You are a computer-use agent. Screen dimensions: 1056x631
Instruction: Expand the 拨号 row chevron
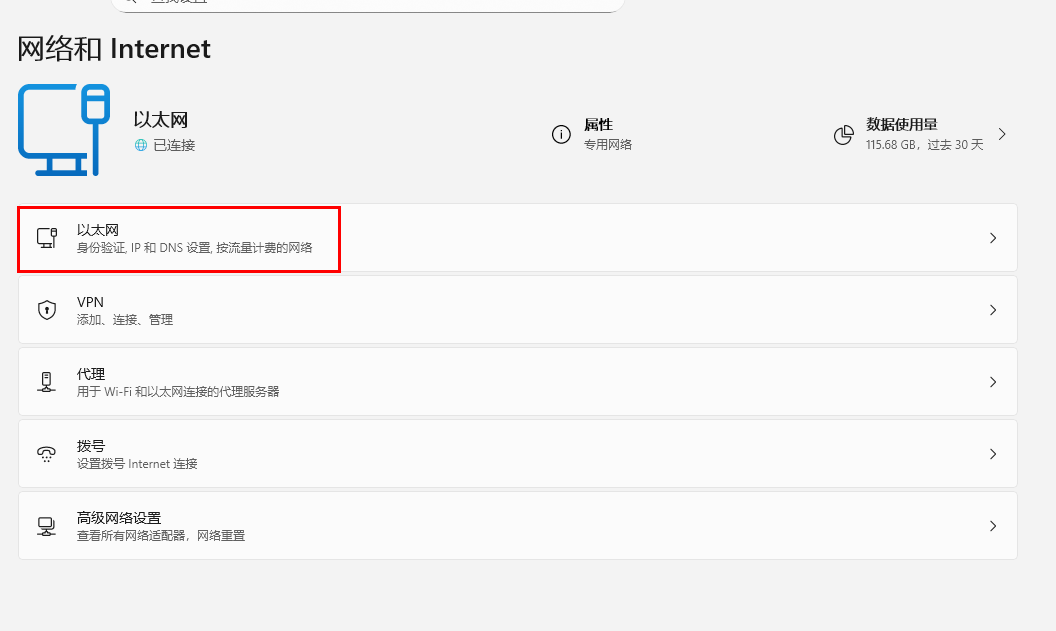pyautogui.click(x=993, y=453)
